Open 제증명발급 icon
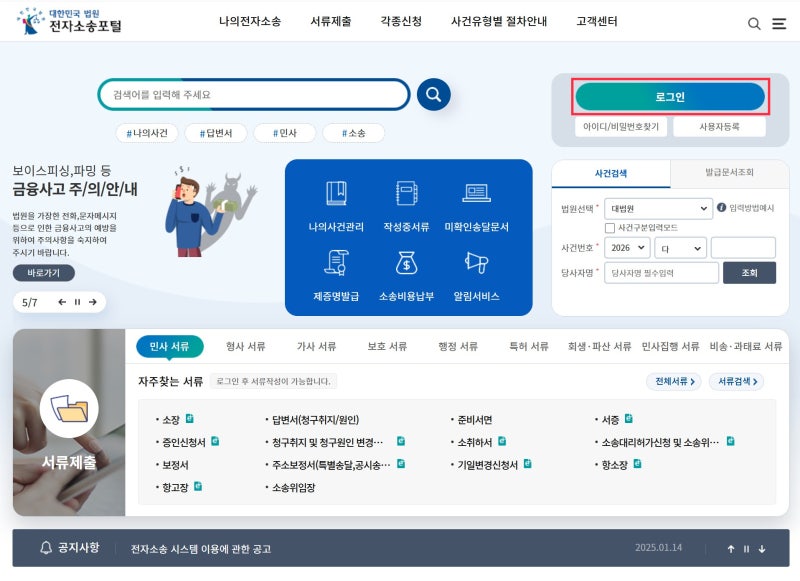The image size is (800, 581). (x=336, y=263)
